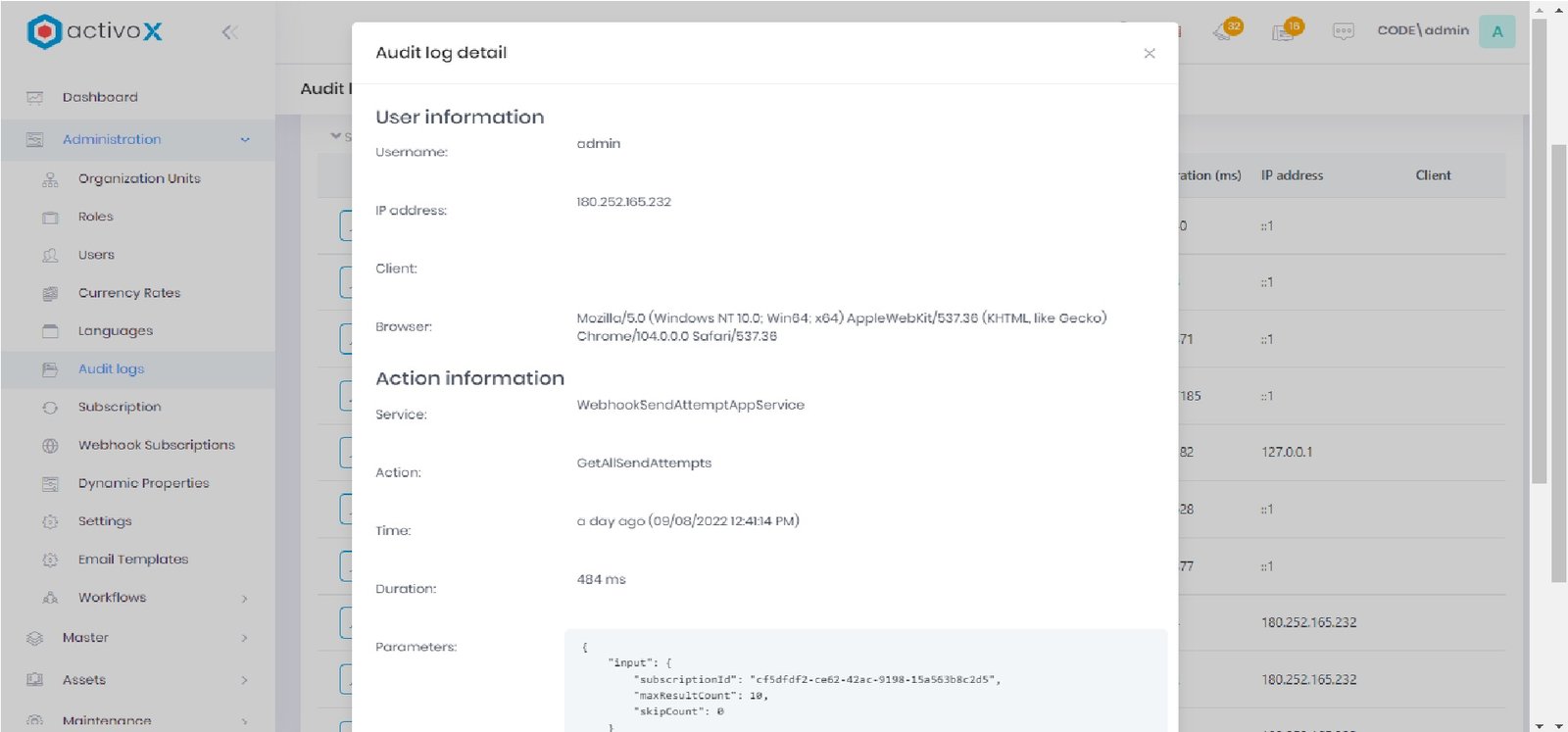The height and width of the screenshot is (732, 1568).
Task: Sort by Client column header
Action: click(1433, 175)
